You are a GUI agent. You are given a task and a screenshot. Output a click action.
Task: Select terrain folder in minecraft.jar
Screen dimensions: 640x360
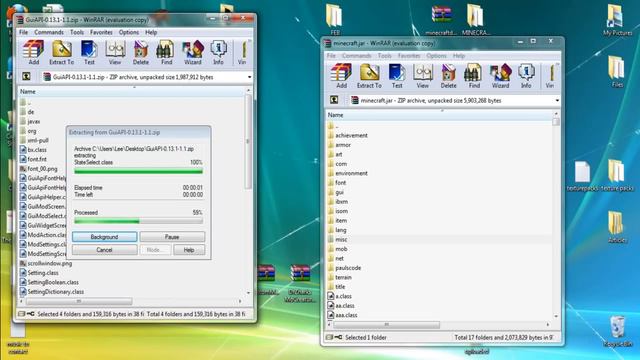coord(340,277)
